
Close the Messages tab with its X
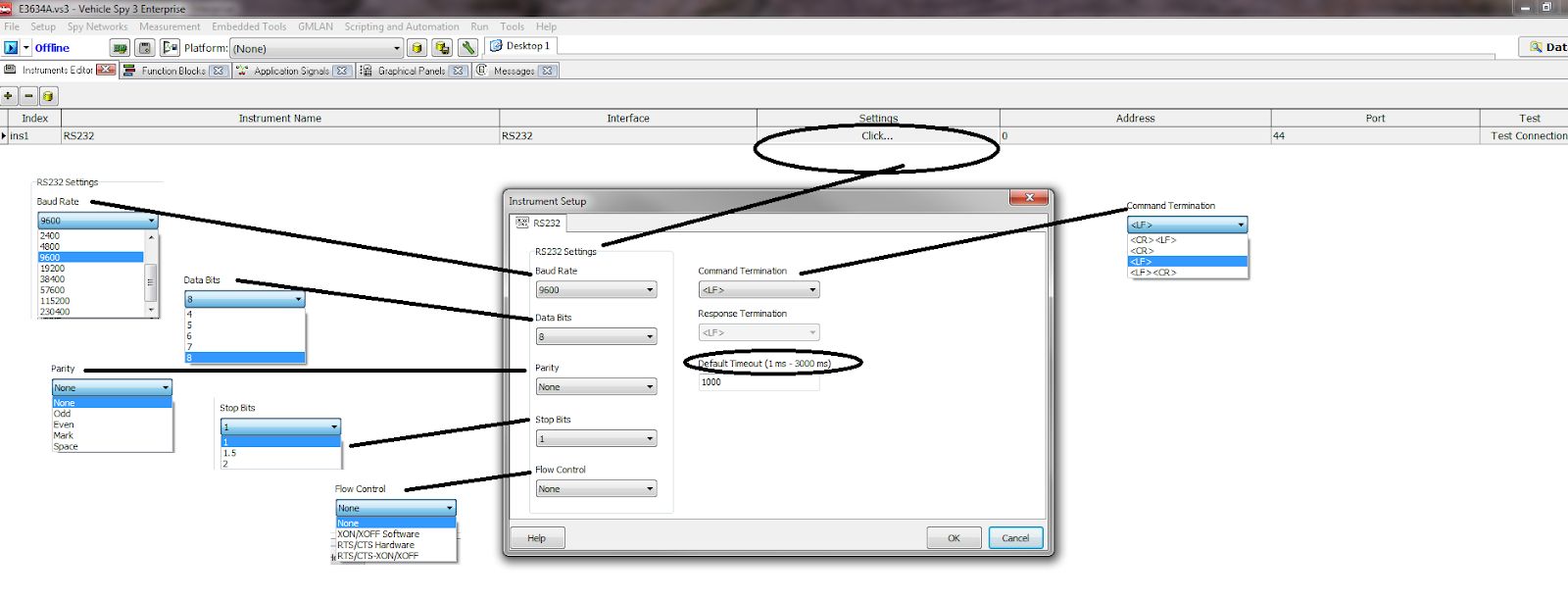click(547, 71)
